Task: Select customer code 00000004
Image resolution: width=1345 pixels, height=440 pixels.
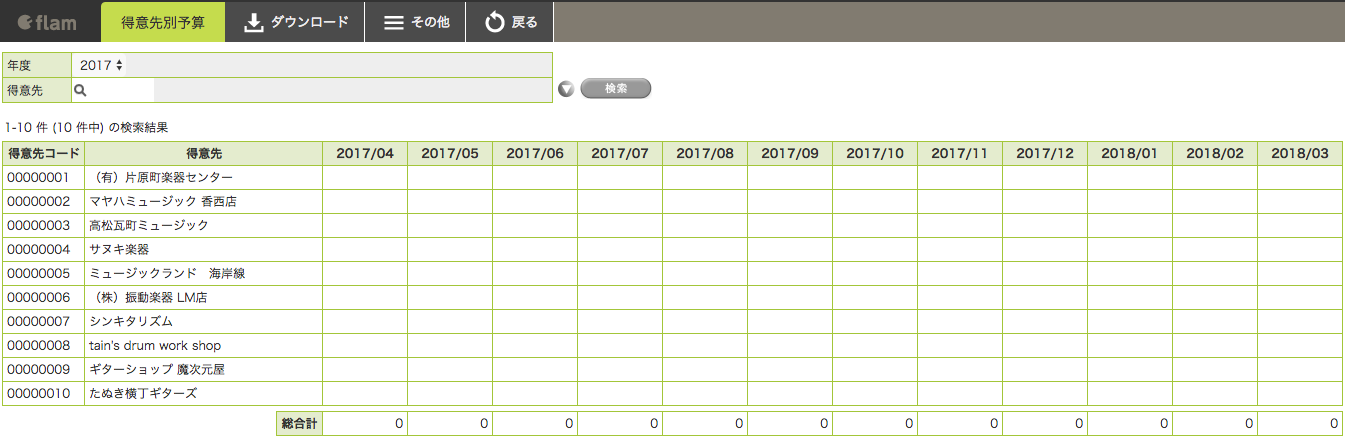Action: pyautogui.click(x=39, y=250)
